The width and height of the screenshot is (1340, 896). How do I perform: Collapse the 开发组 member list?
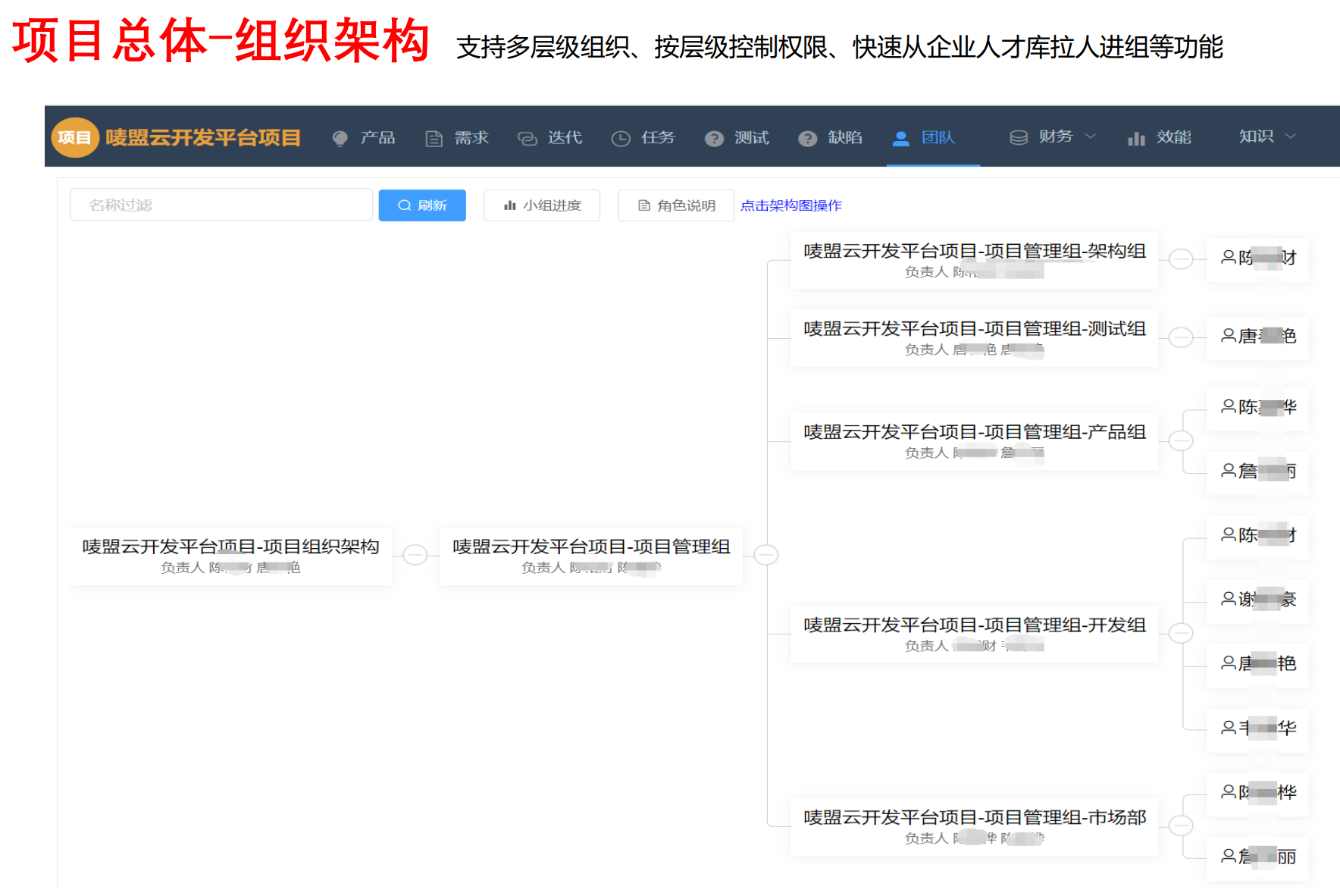point(1181,633)
